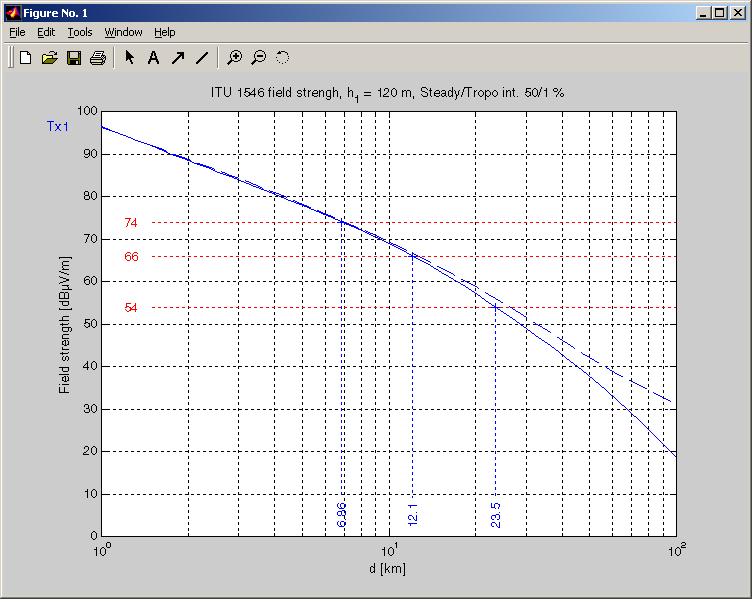Click the x-axis label 'd [km]'
Screen dimensions: 752x599
[388, 569]
